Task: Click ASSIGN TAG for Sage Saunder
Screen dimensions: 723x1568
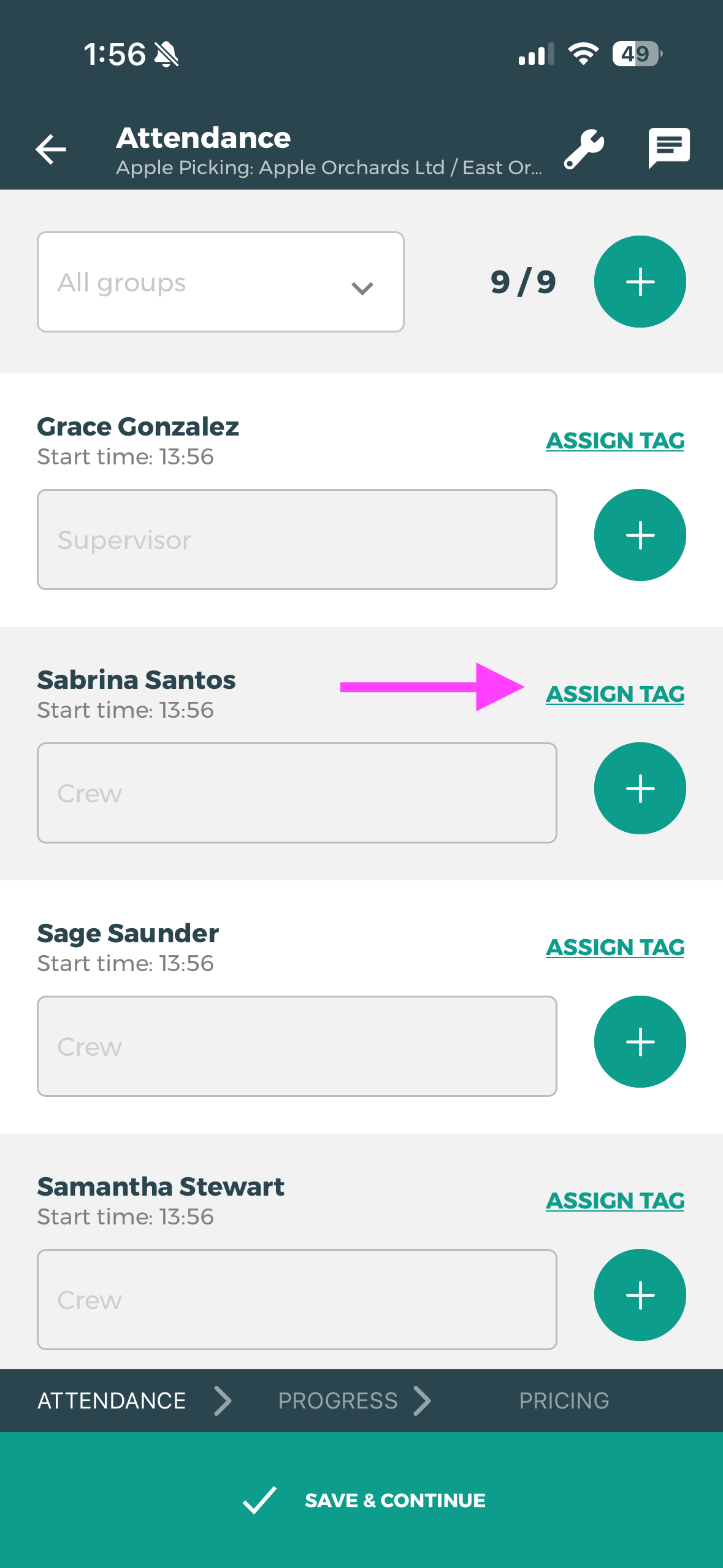Action: (x=615, y=947)
